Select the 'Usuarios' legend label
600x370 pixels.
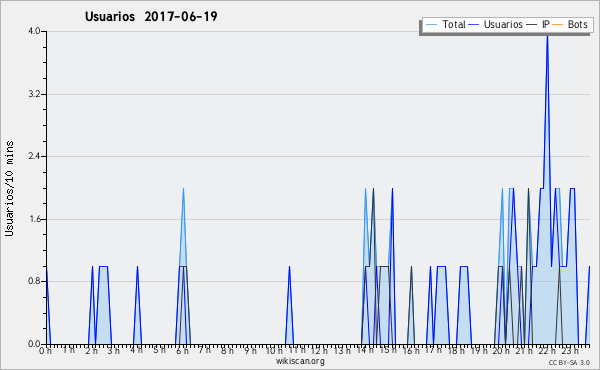tap(503, 24)
